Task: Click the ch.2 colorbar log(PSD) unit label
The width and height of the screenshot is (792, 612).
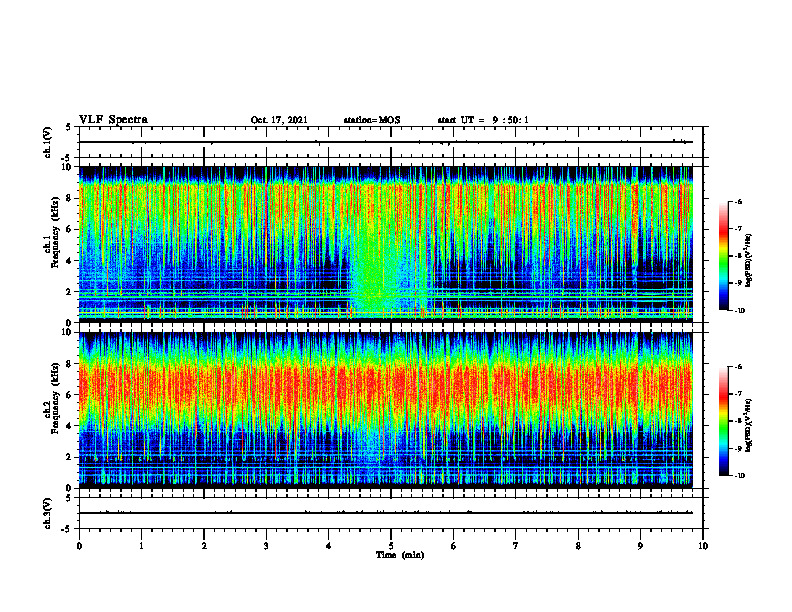Action: coord(749,425)
